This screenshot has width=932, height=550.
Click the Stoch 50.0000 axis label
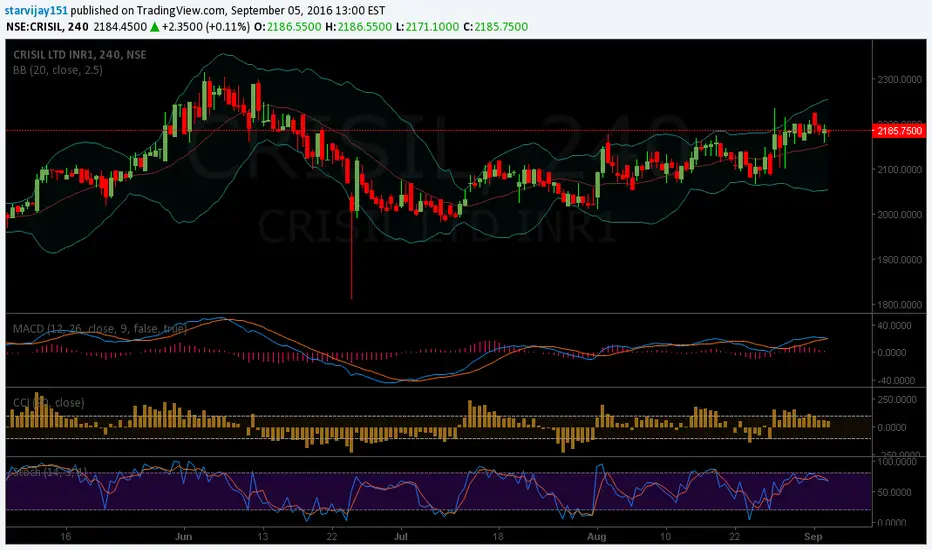tap(895, 492)
